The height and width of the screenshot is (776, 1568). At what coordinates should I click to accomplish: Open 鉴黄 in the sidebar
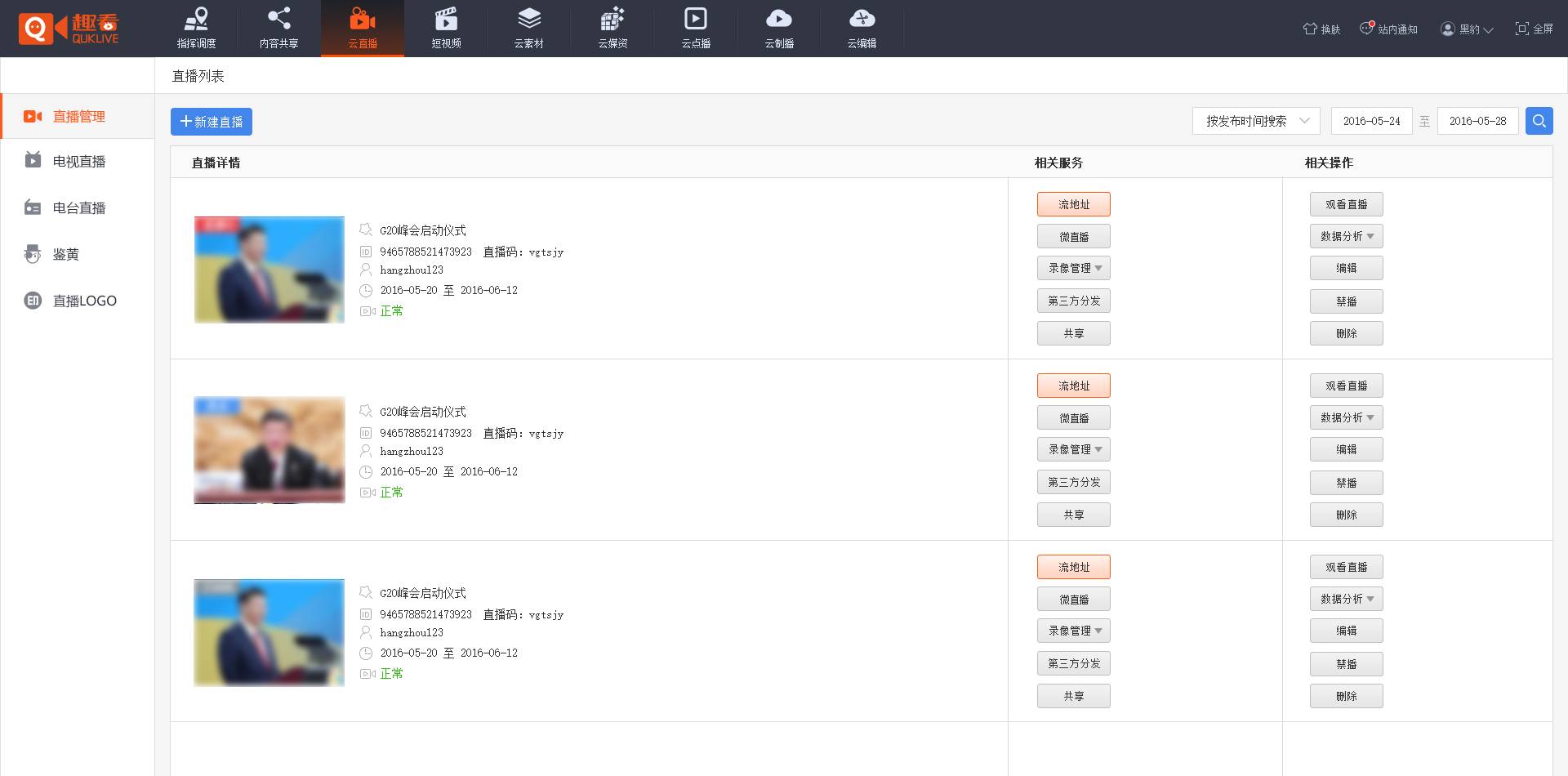(x=78, y=254)
